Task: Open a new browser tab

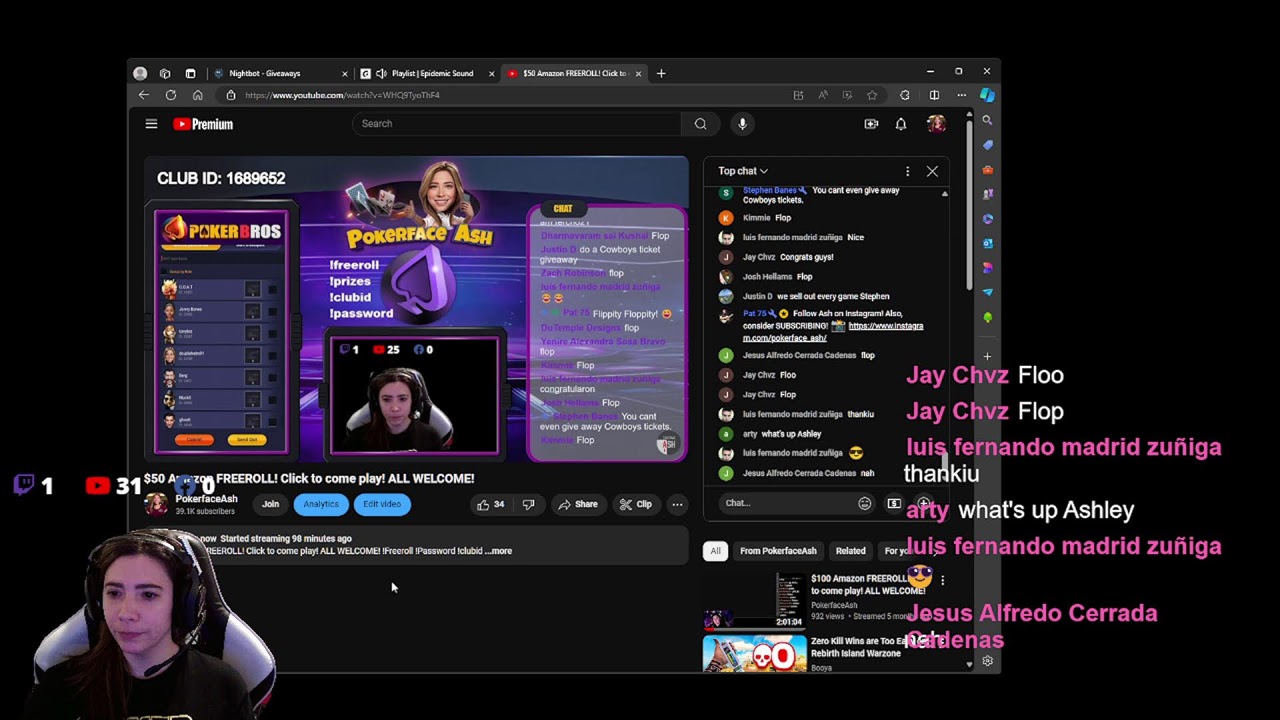Action: (661, 73)
